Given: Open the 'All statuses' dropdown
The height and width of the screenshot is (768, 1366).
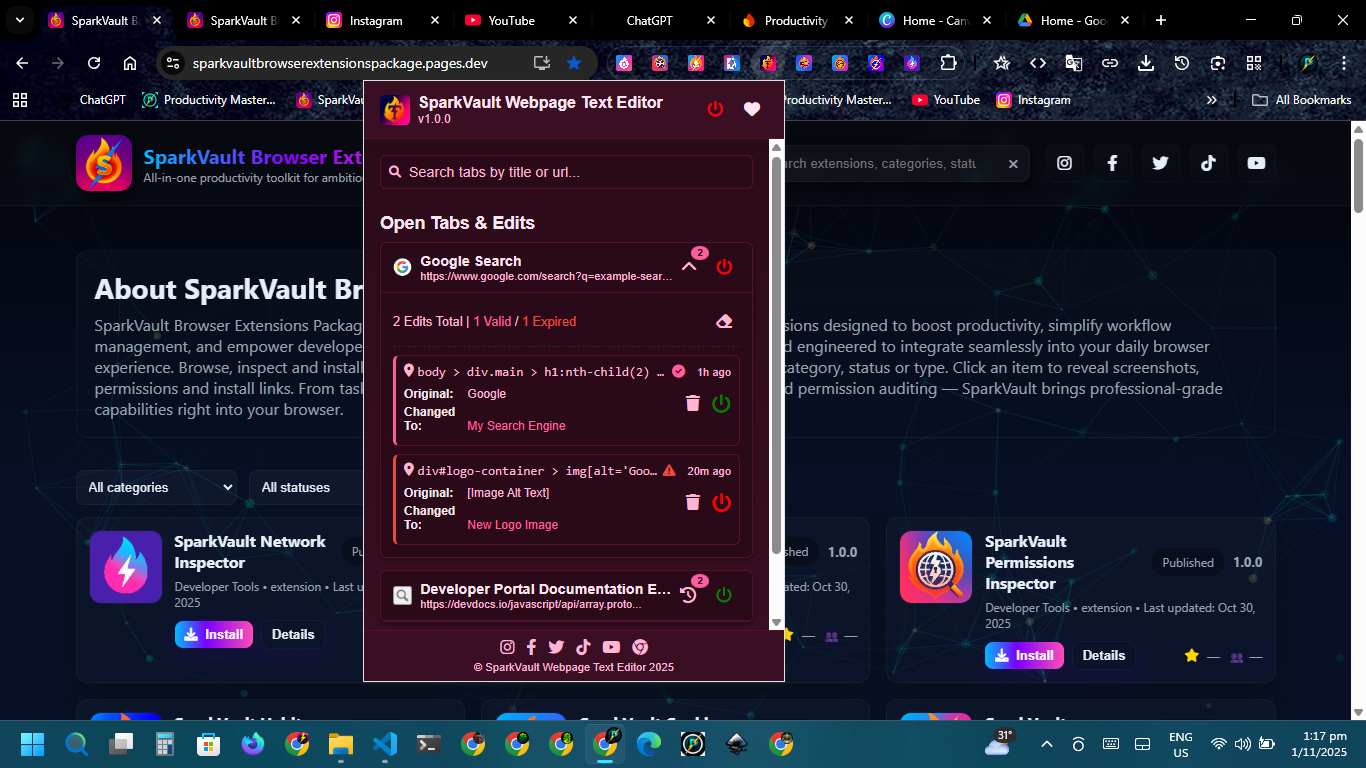Looking at the screenshot, I should 305,487.
